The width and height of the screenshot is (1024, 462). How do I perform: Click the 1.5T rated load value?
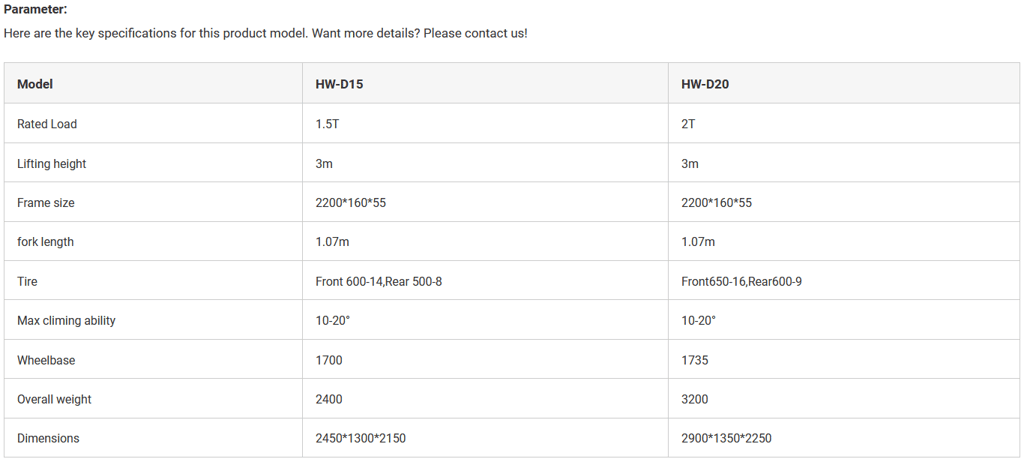[328, 124]
